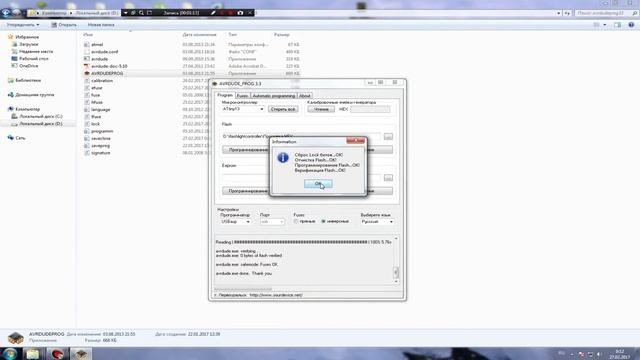
Task: Browse for a Flash hex file
Action: pos(388,137)
